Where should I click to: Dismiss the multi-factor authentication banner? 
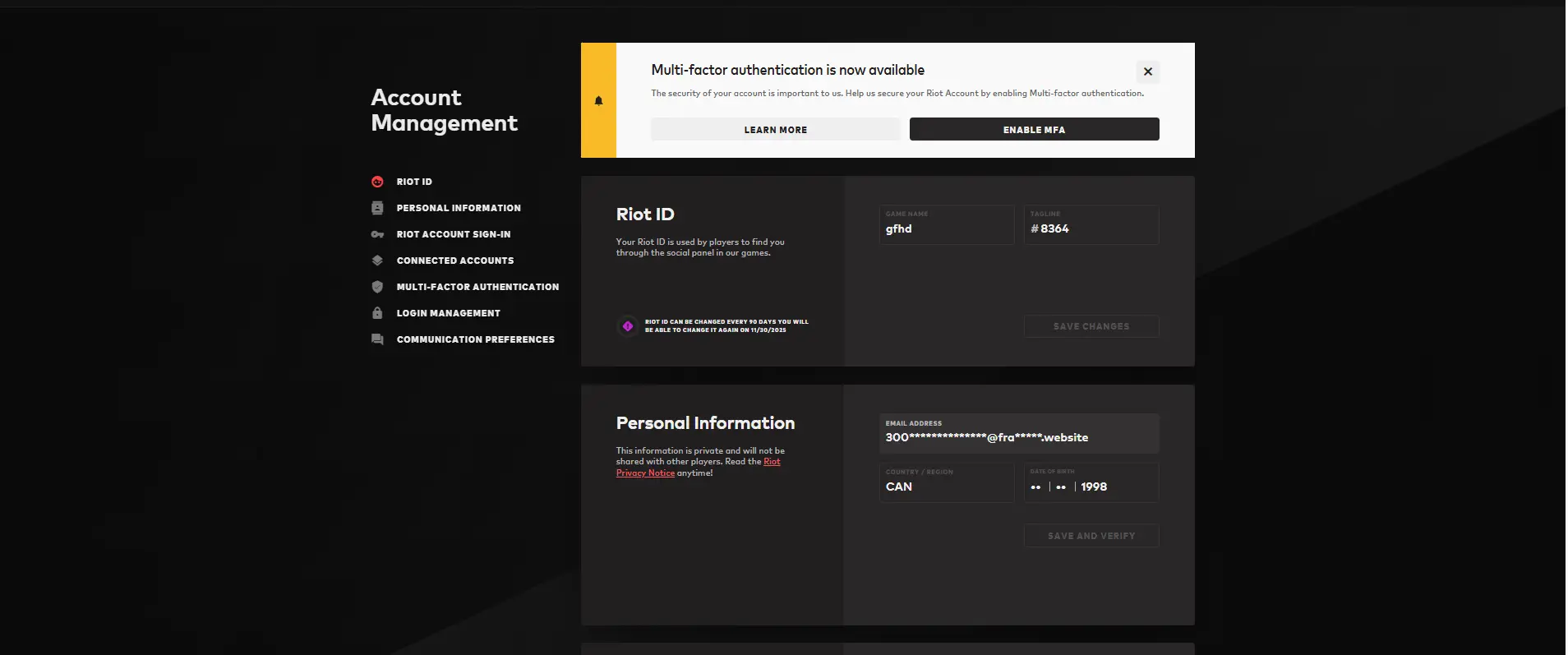pyautogui.click(x=1148, y=71)
